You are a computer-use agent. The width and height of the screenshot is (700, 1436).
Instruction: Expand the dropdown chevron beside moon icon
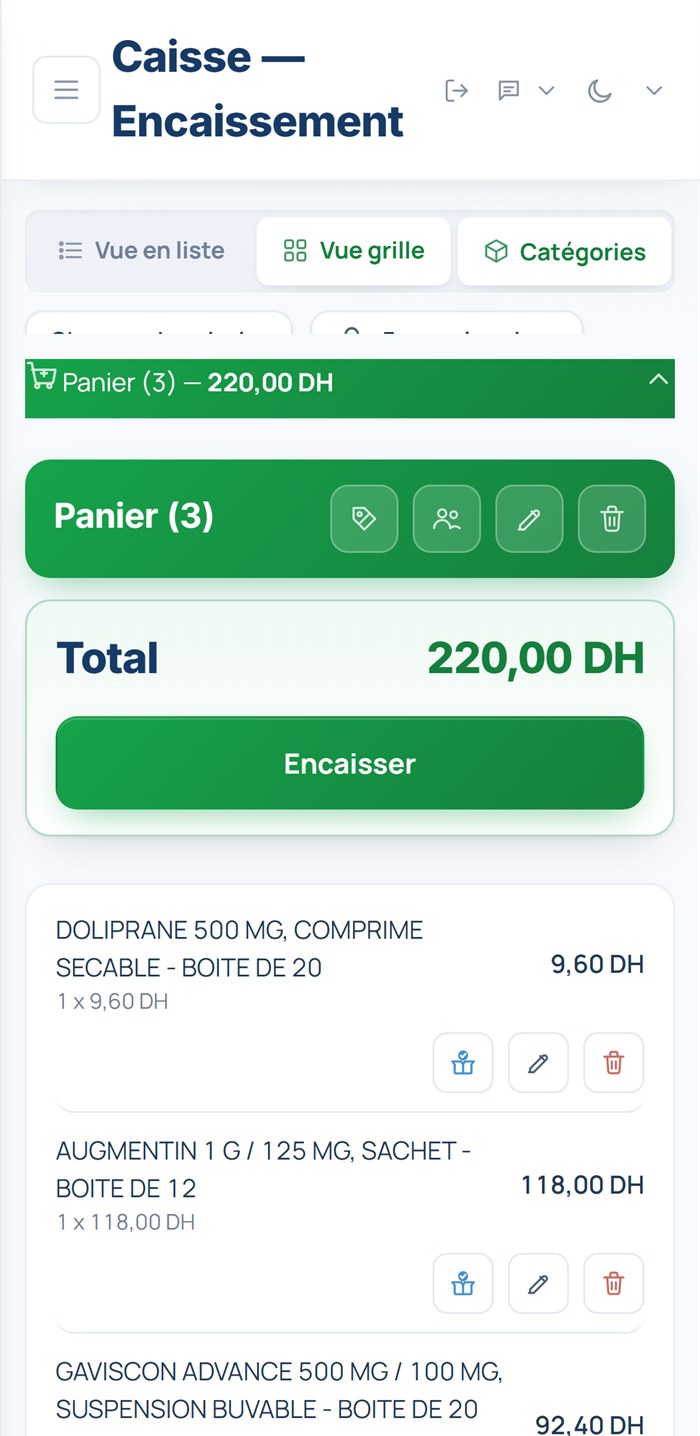coord(654,91)
